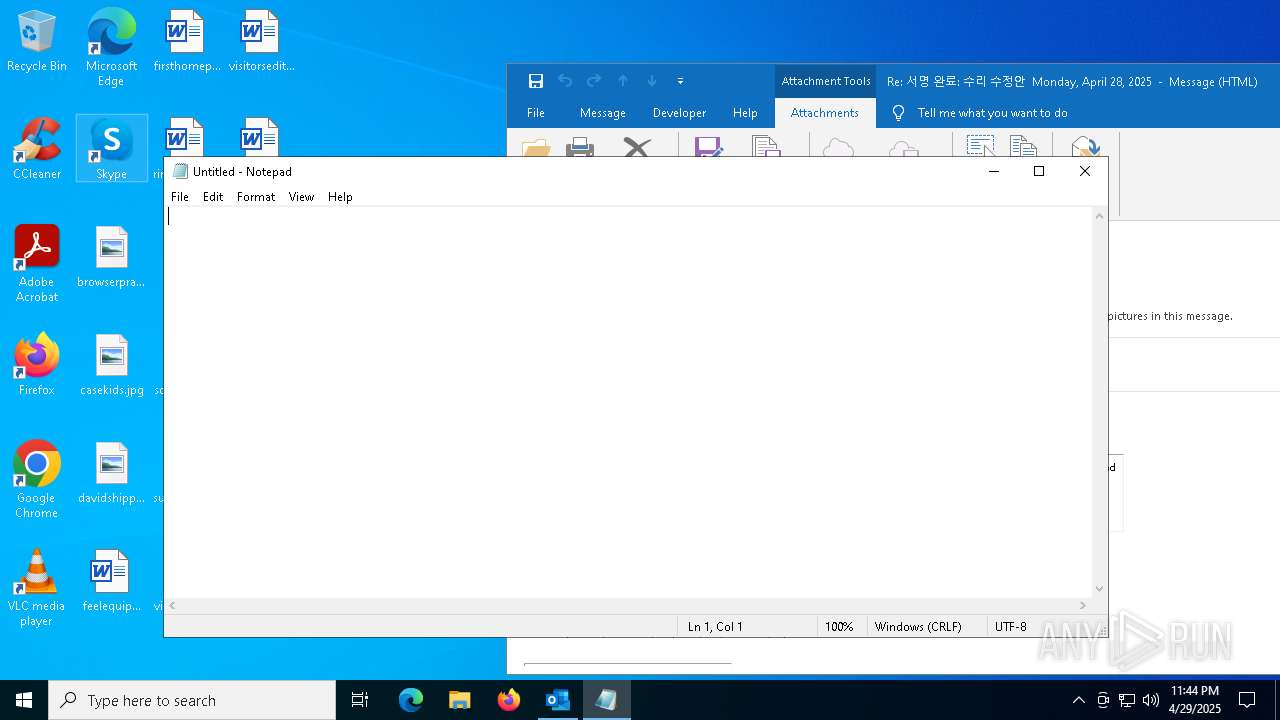
Task: Click the Notepad taskbar button
Action: (607, 700)
